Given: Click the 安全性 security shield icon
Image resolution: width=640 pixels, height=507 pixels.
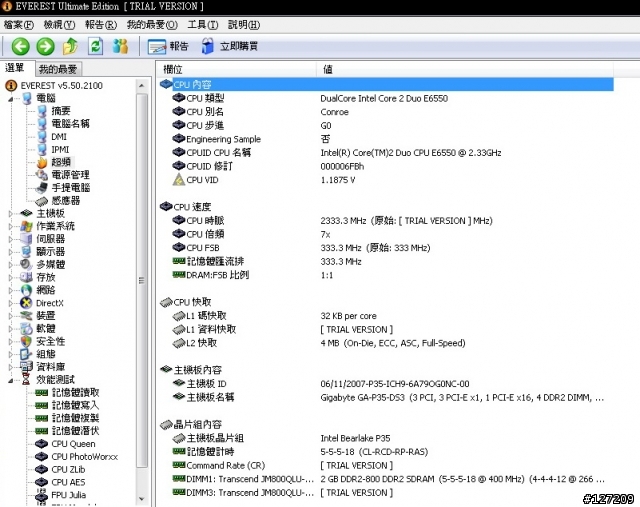Looking at the screenshot, I should coord(26,341).
